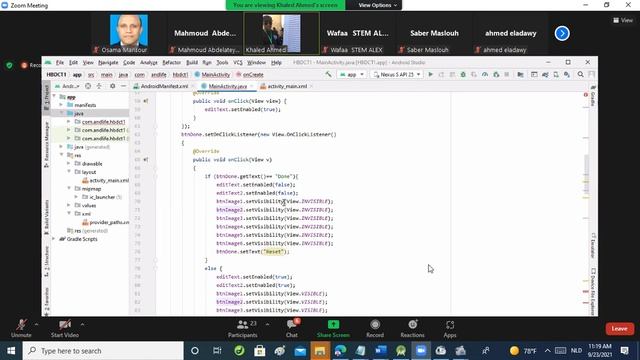Screen dimensions: 640x360
Task: Select the java folder in project tree
Action: pos(79,113)
